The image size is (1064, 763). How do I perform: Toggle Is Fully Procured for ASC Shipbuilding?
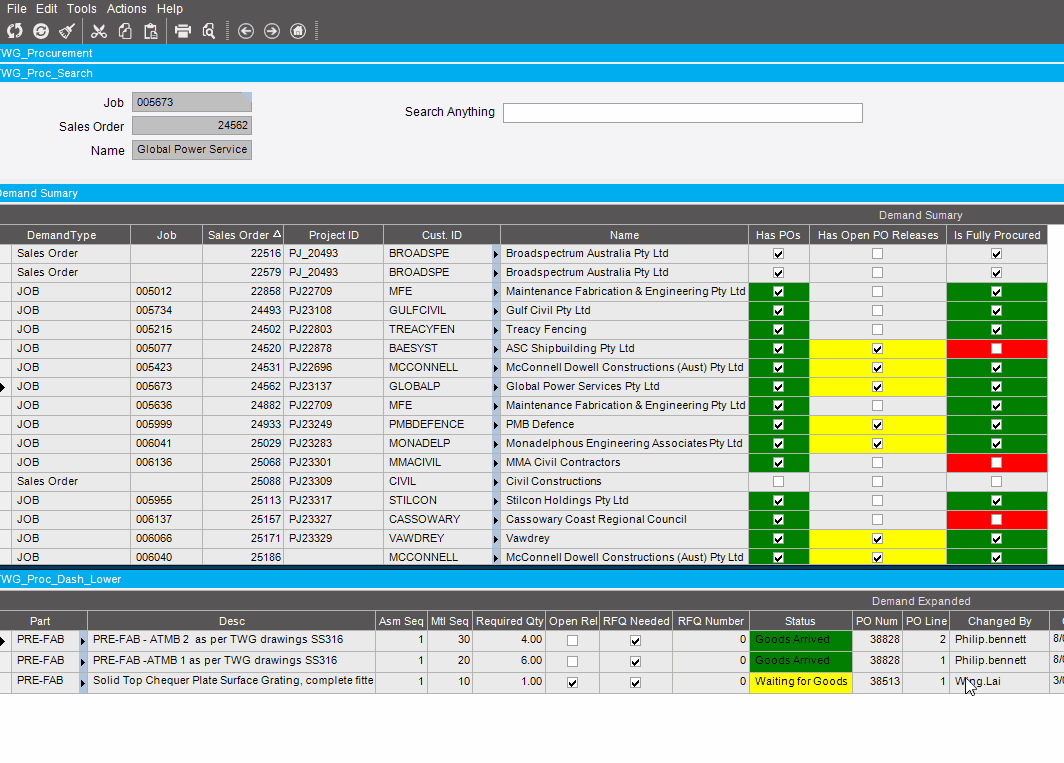pyautogui.click(x=996, y=349)
